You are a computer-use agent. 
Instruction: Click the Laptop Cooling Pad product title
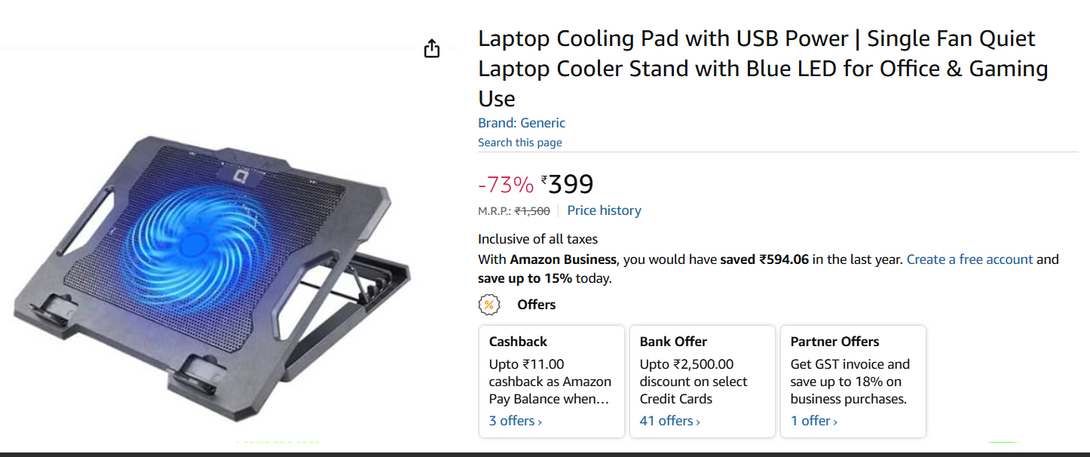(763, 68)
